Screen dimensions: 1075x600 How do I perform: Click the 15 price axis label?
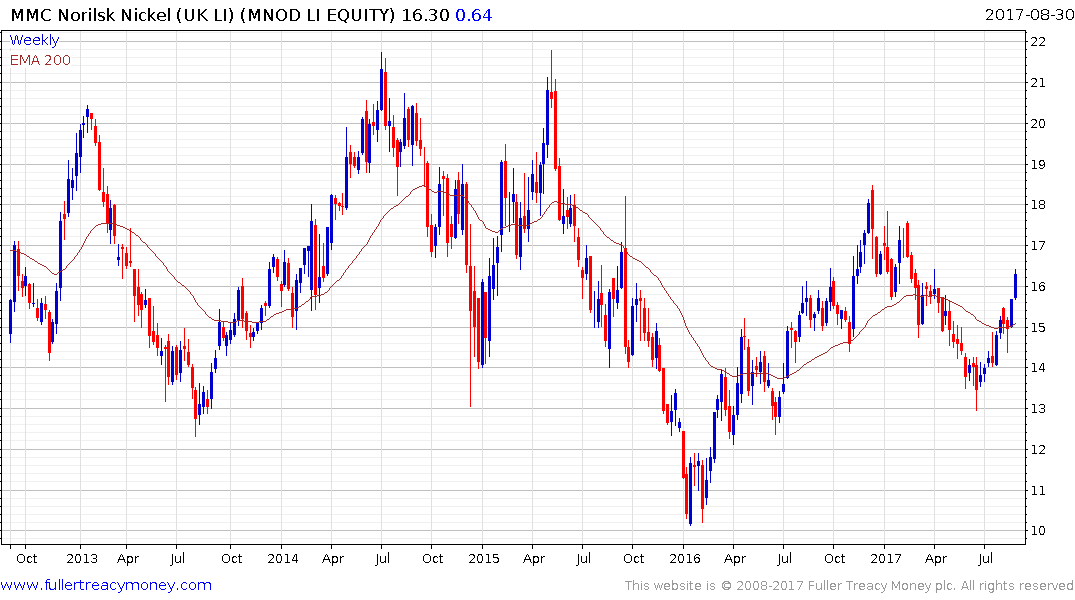pyautogui.click(x=1038, y=327)
